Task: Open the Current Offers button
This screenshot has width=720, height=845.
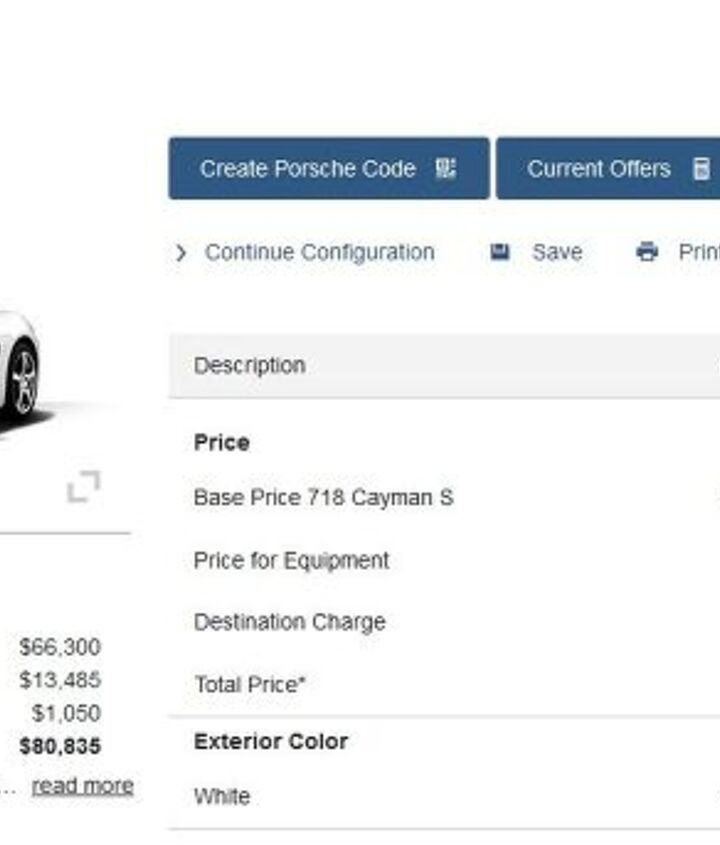Action: [599, 168]
